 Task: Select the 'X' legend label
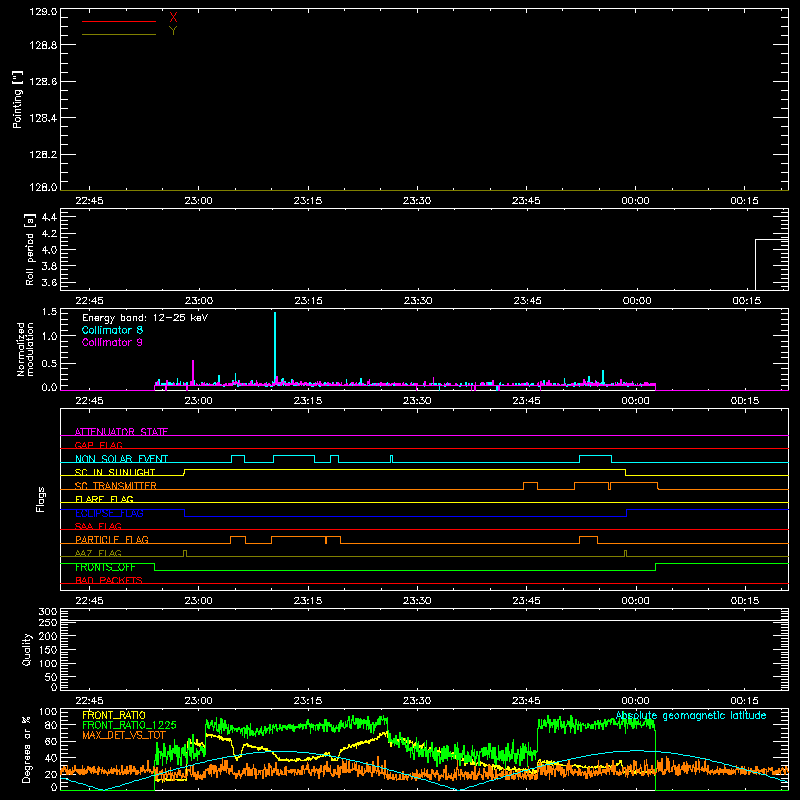(173, 18)
